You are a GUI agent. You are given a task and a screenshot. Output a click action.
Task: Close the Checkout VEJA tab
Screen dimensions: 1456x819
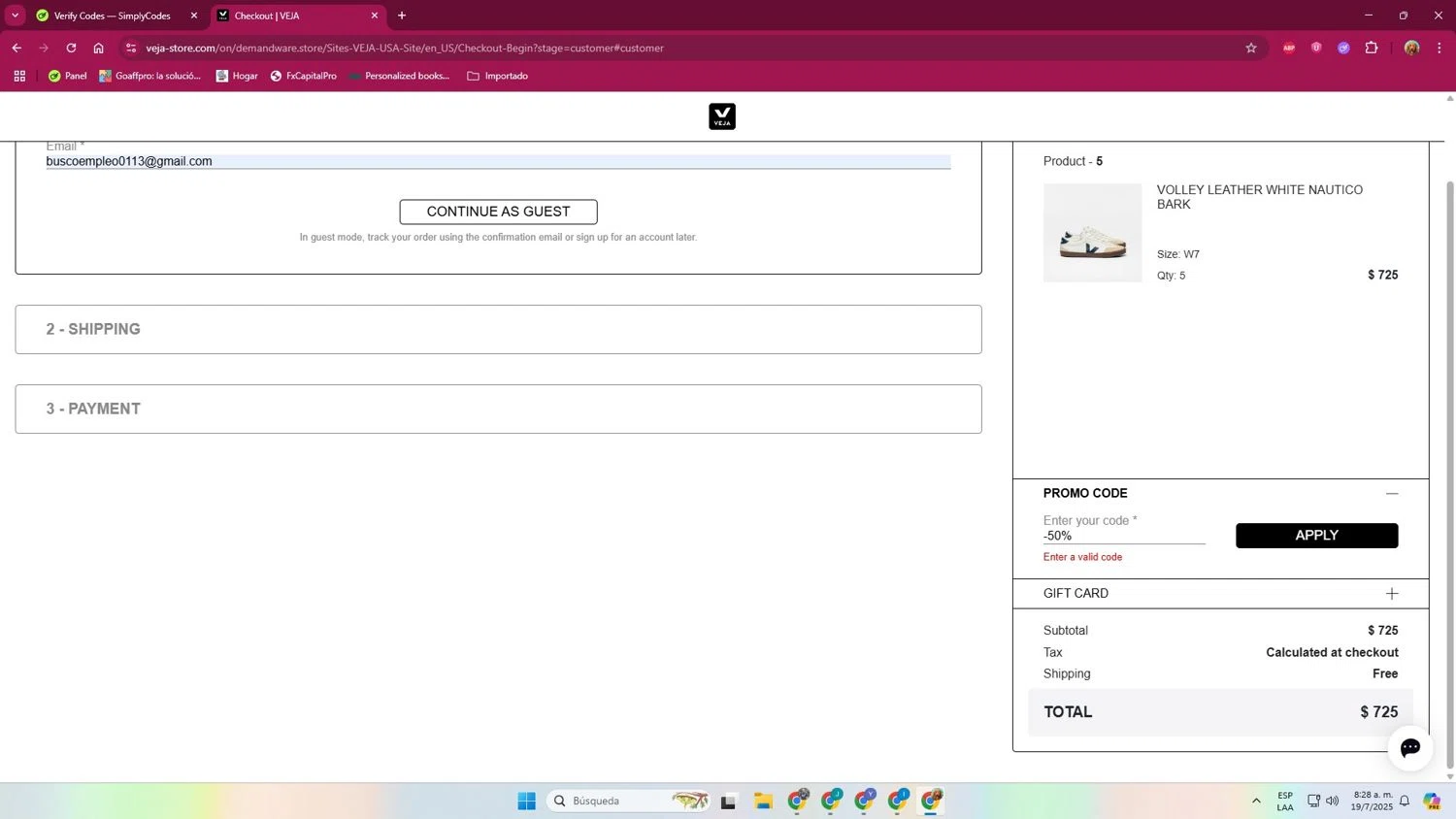click(375, 16)
